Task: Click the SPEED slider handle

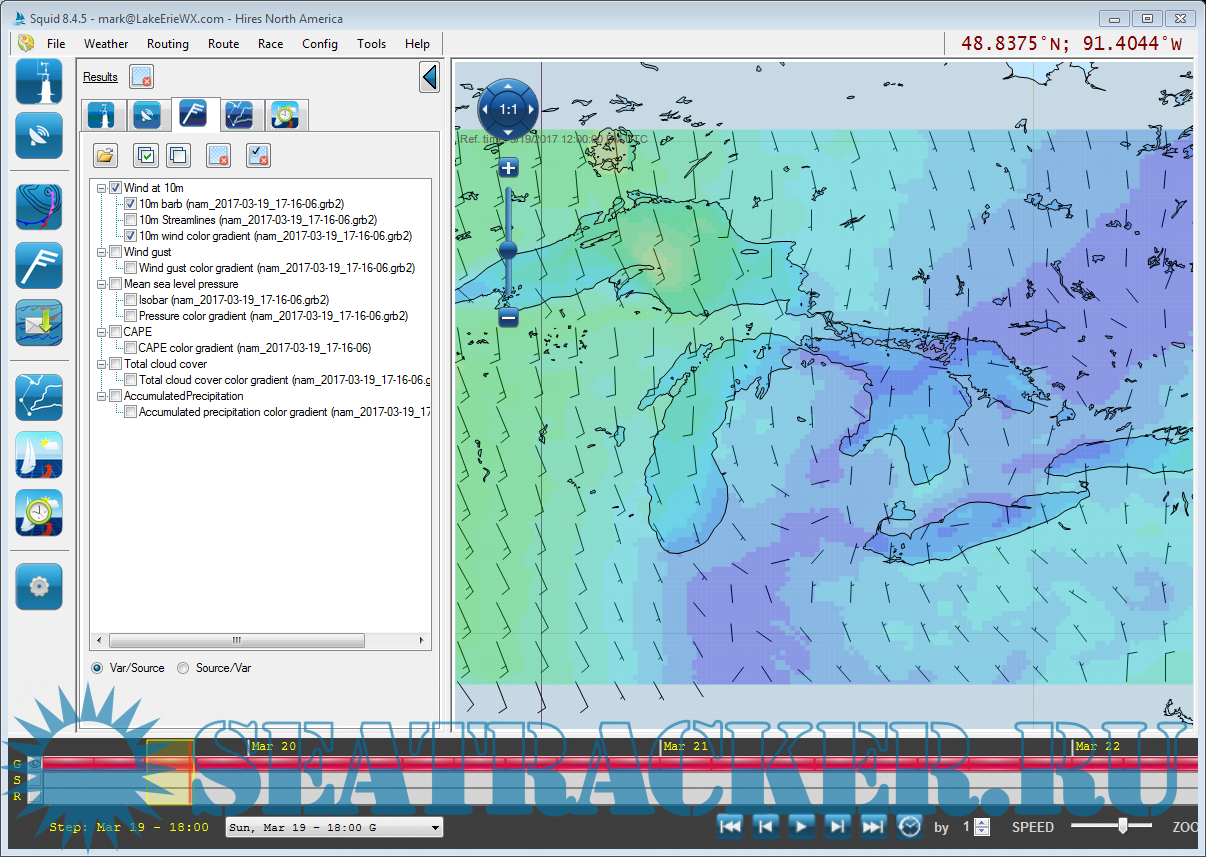Action: click(1123, 825)
